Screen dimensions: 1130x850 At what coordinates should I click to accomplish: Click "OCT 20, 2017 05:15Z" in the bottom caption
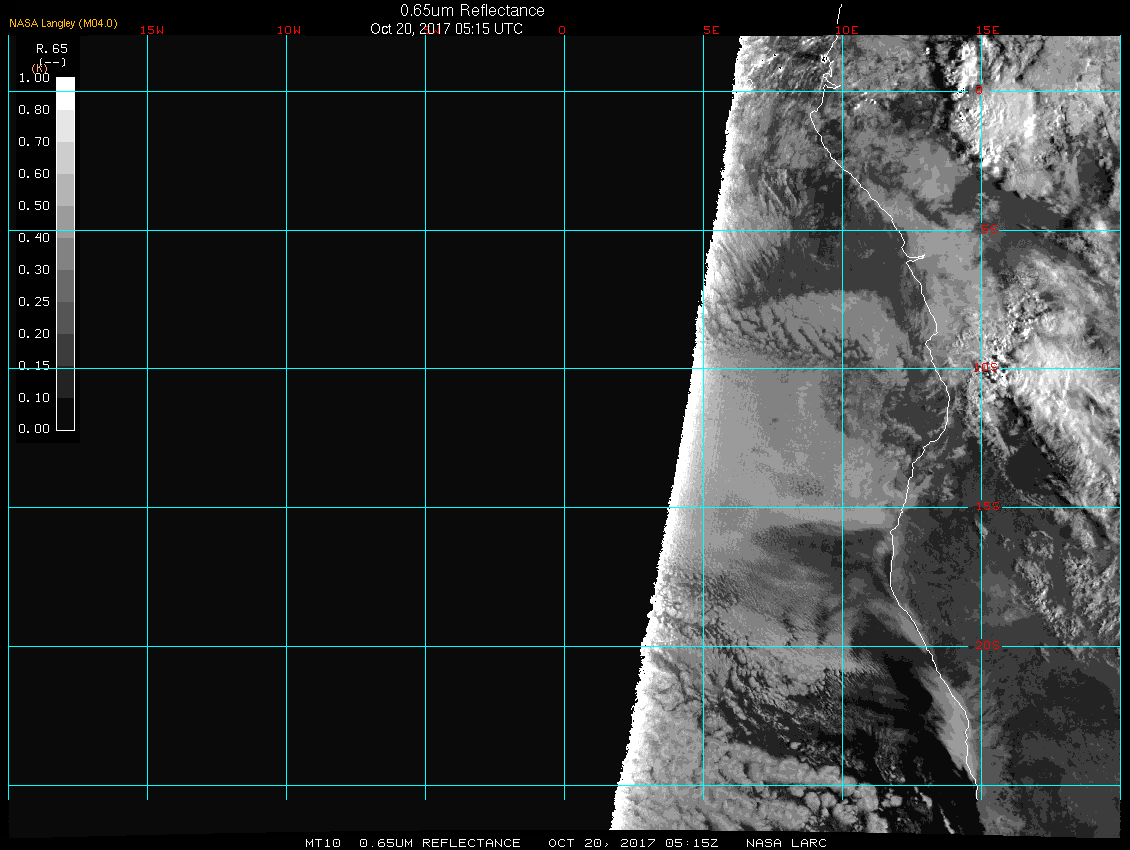(x=633, y=843)
